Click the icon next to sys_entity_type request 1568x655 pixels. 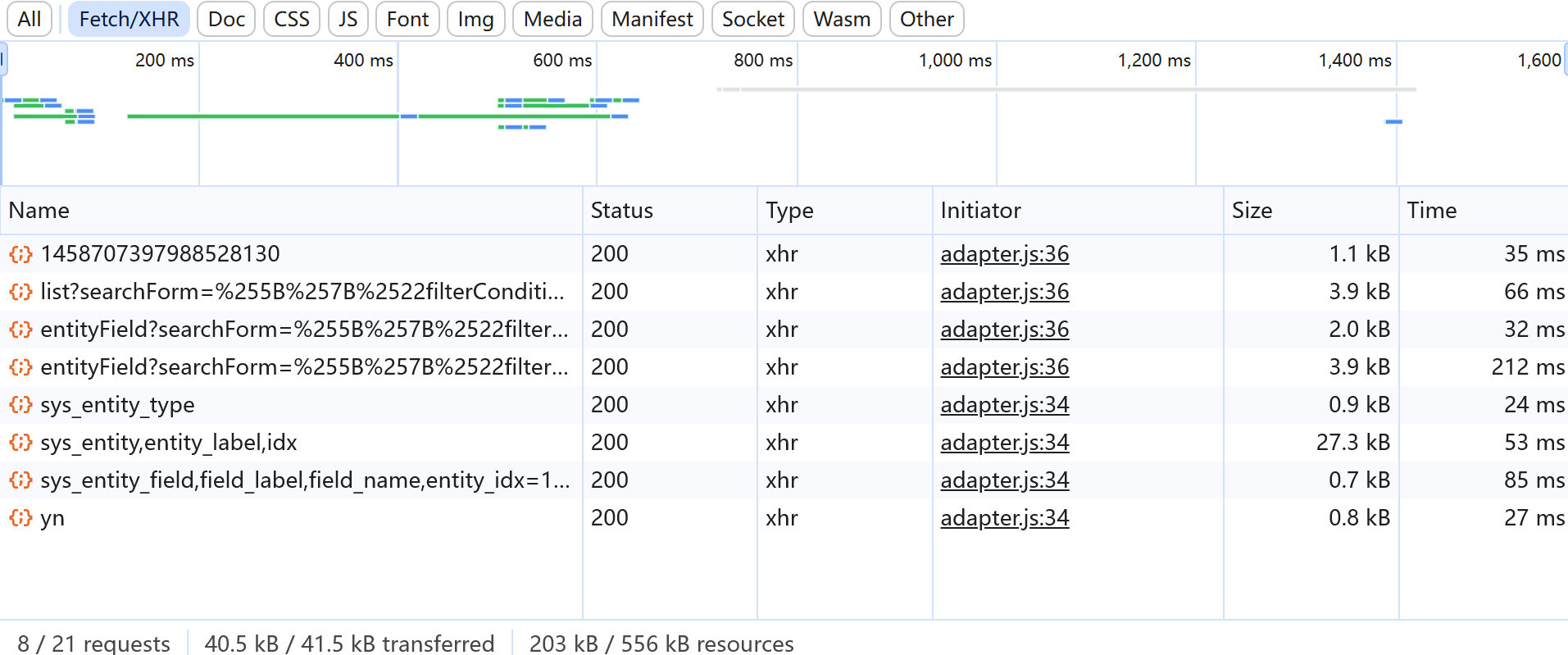point(20,405)
